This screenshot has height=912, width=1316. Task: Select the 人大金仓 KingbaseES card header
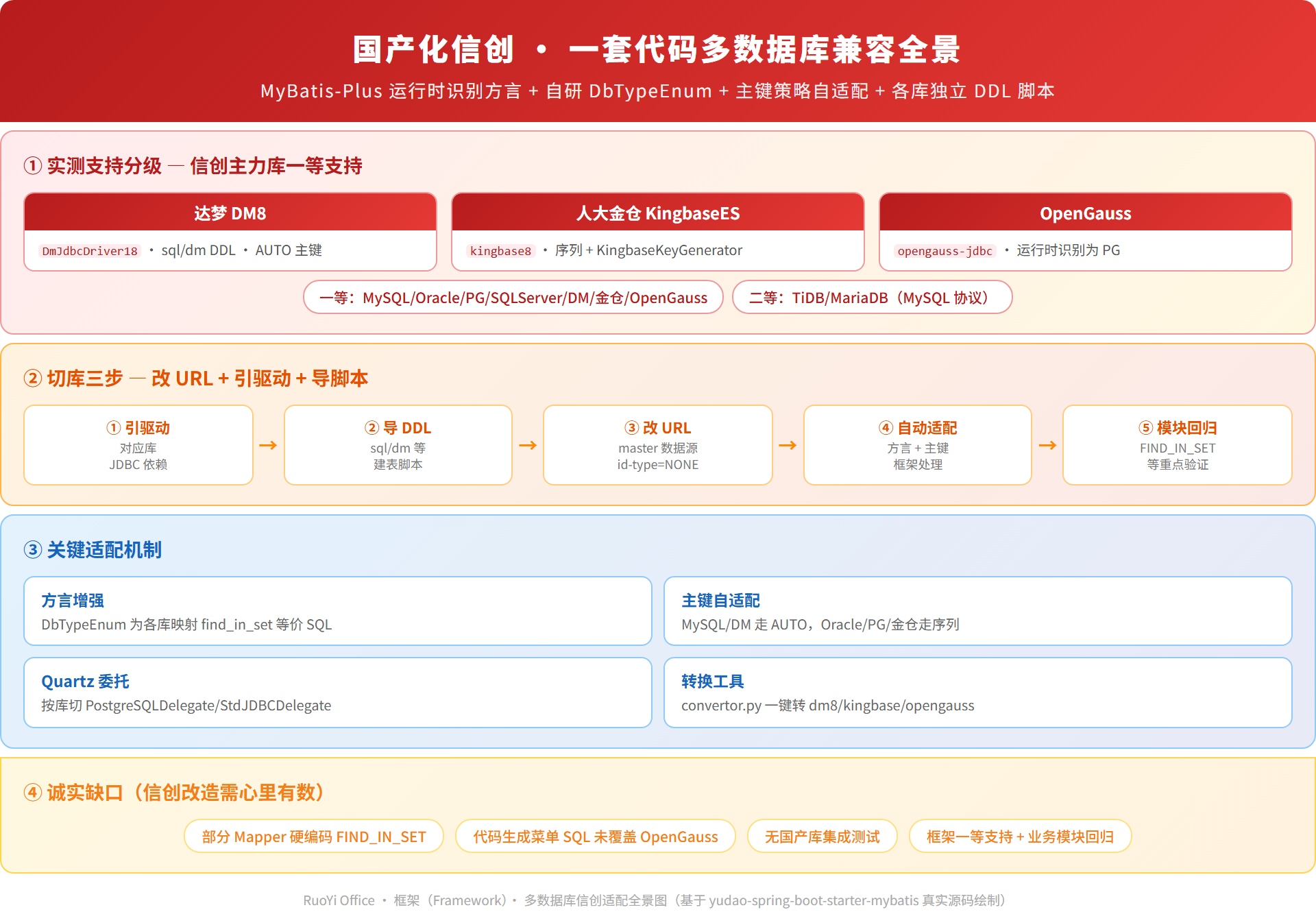658,213
